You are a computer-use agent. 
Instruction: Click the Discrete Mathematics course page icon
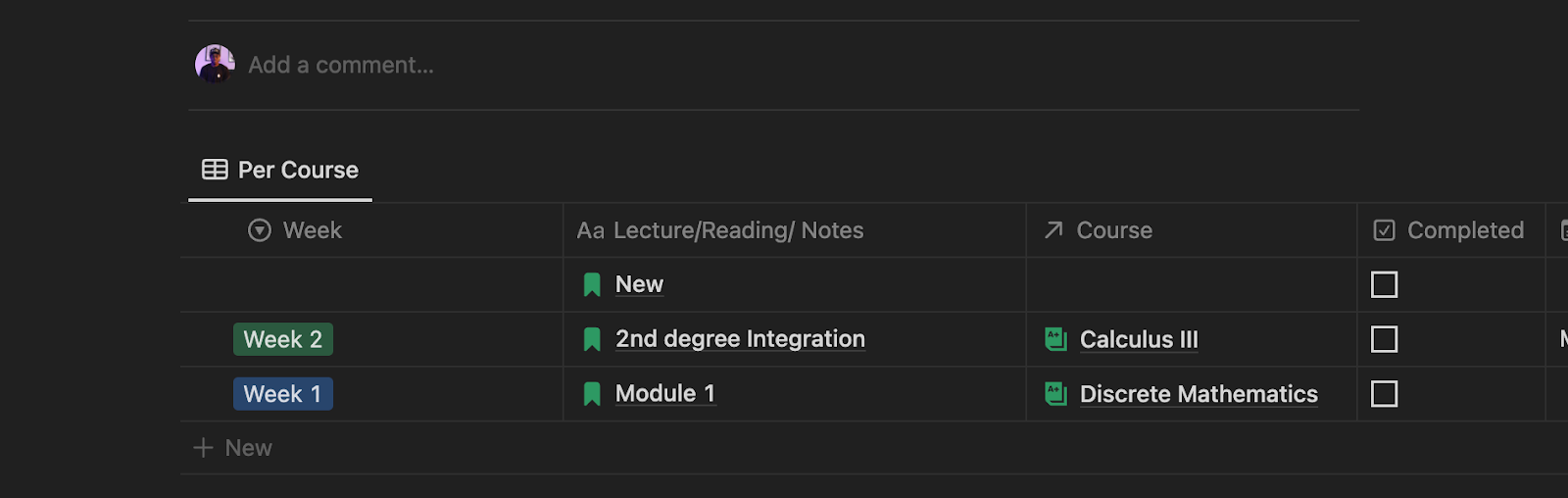click(x=1055, y=394)
